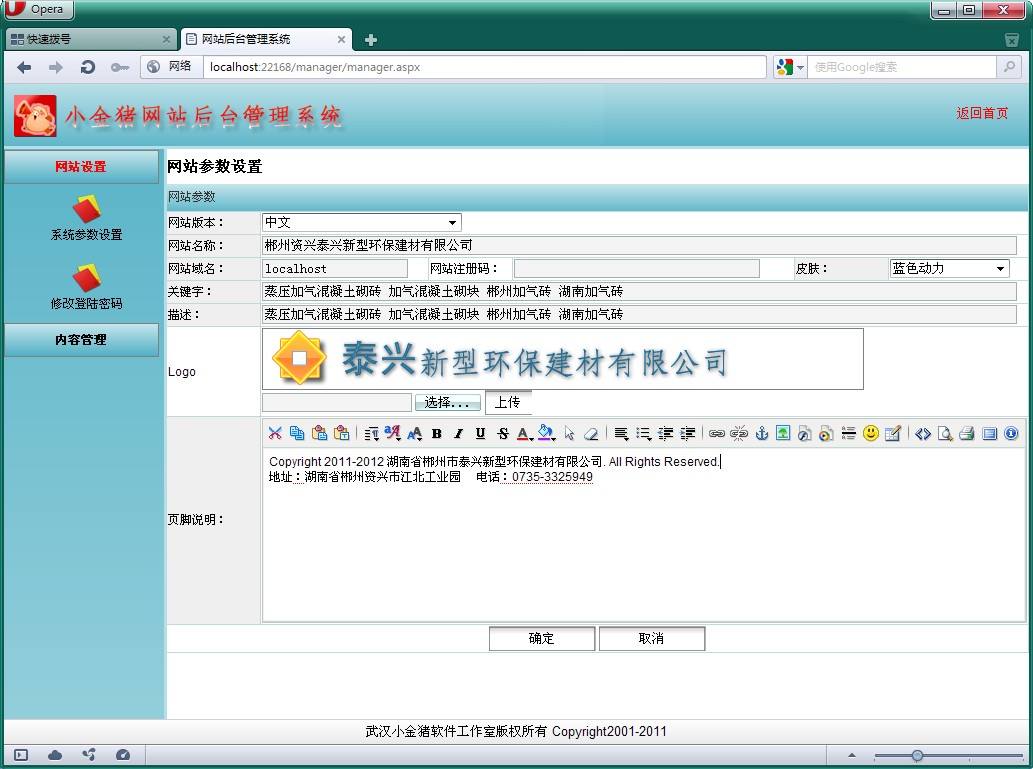
Task: Click the Paste as plain text icon
Action: click(x=341, y=433)
